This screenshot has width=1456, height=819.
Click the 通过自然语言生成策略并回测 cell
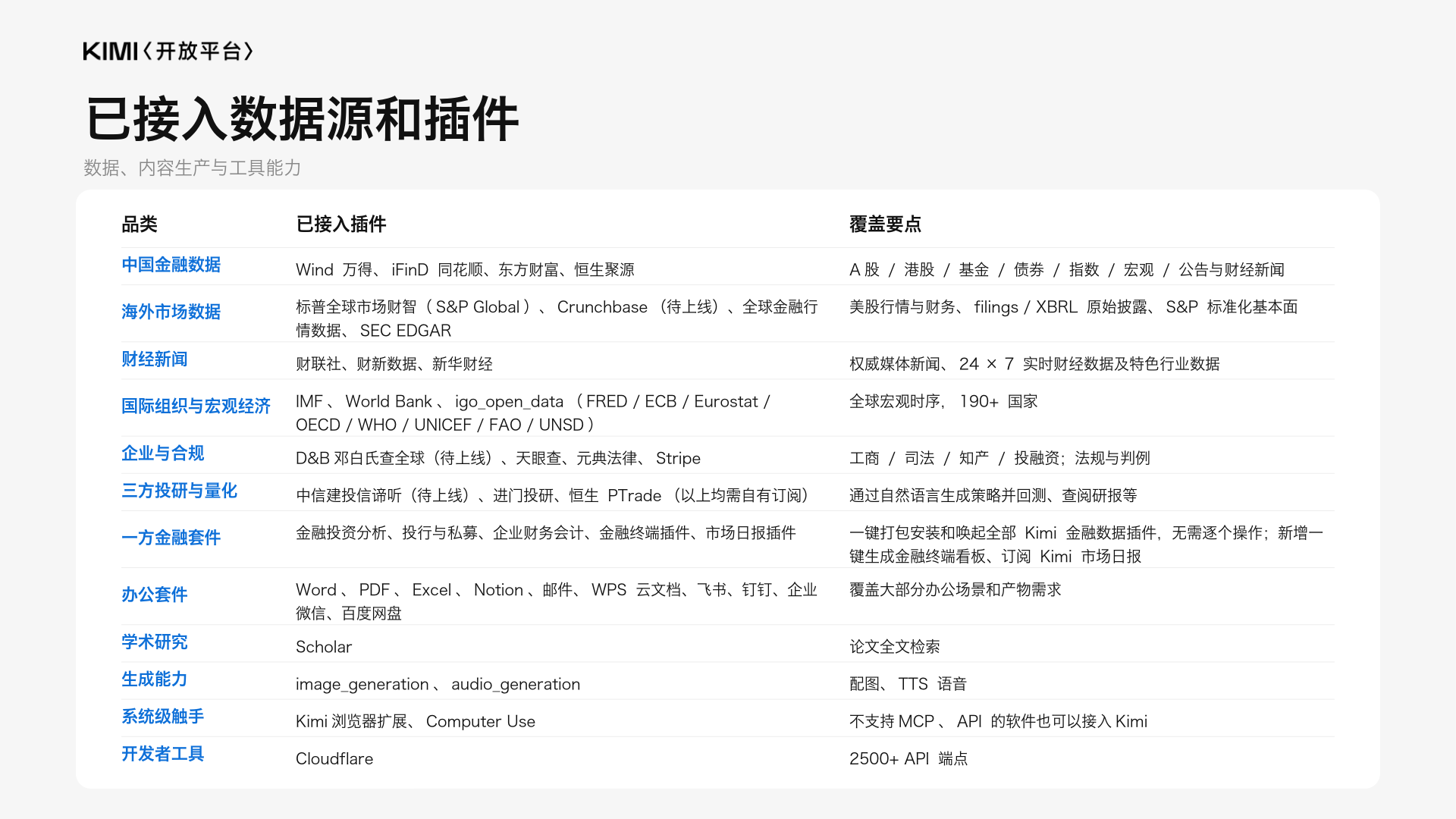[993, 495]
